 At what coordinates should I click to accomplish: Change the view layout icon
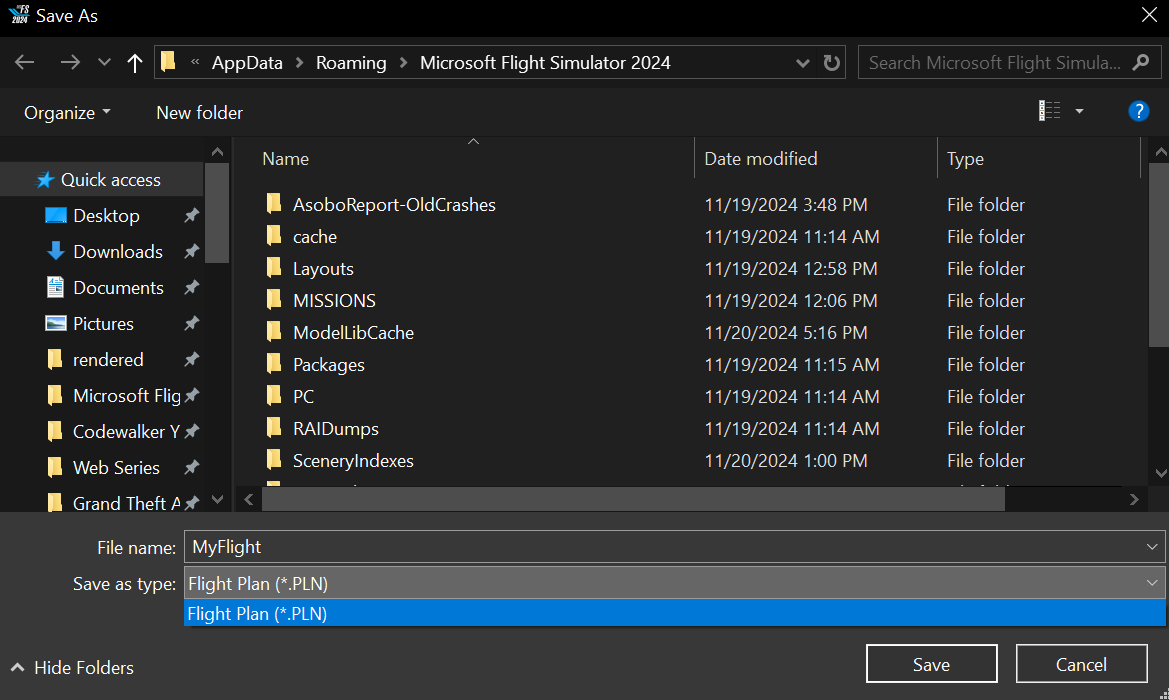click(x=1050, y=111)
